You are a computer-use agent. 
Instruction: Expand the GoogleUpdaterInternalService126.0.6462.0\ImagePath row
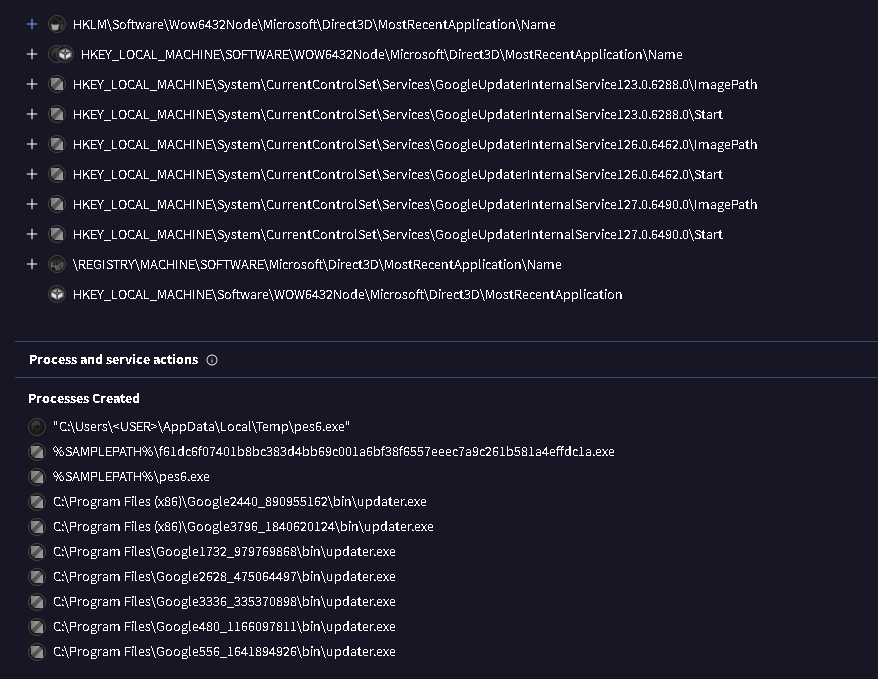pos(32,145)
